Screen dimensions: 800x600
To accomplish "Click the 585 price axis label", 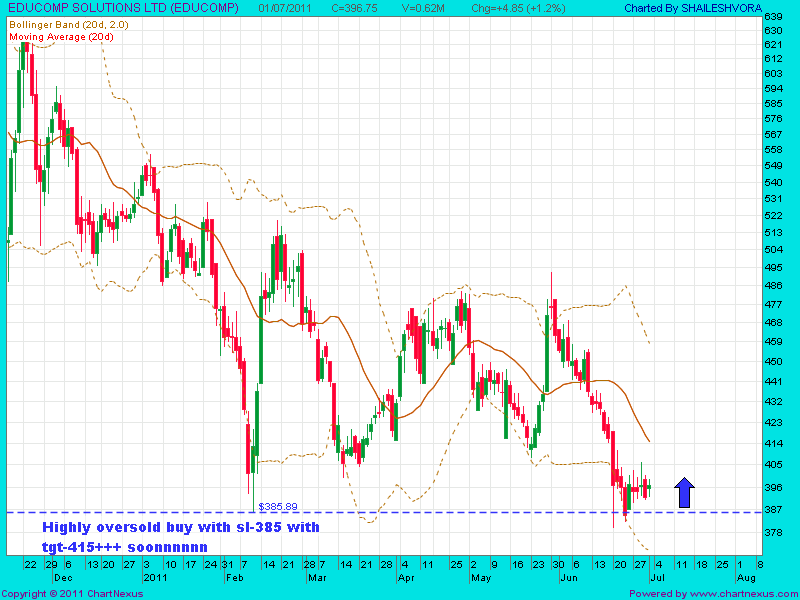I will pyautogui.click(x=773, y=104).
